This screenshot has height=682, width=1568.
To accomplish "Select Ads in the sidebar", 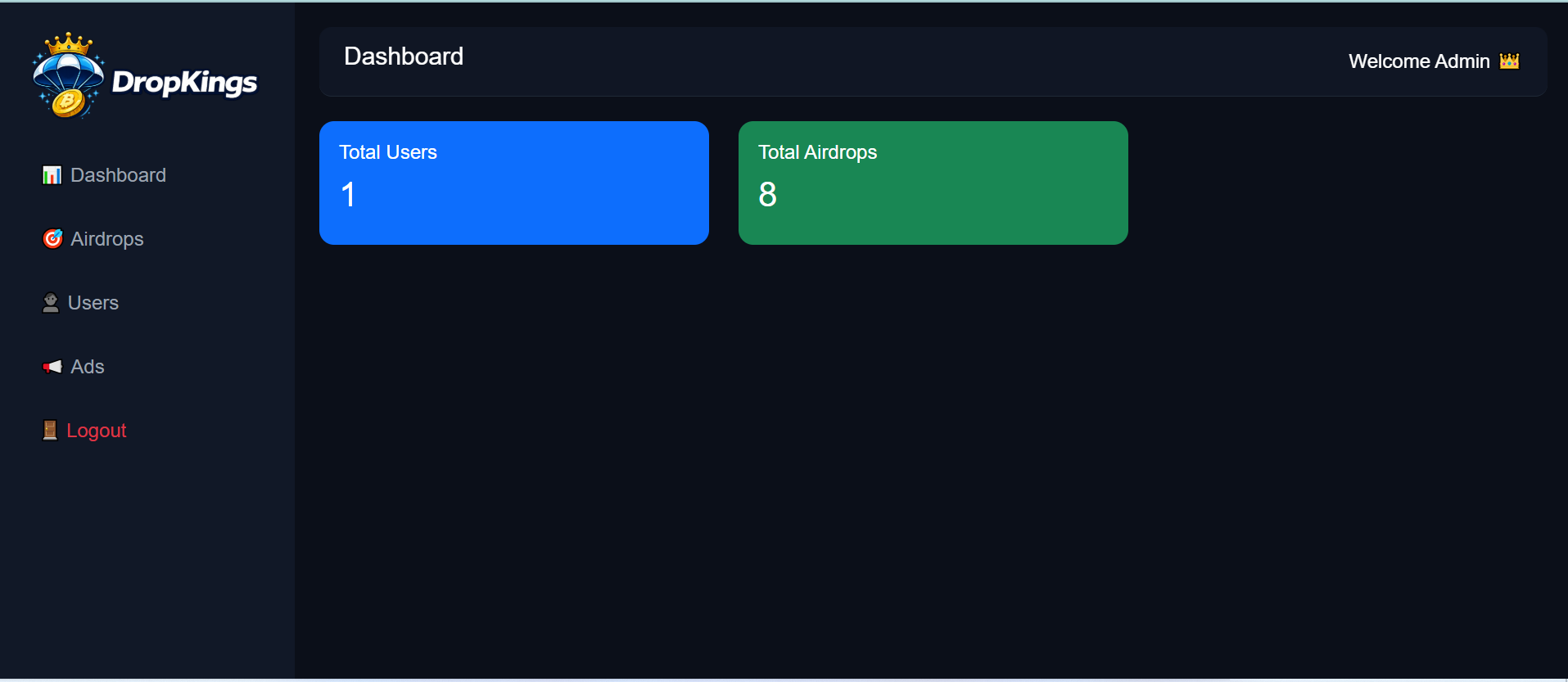I will tap(88, 367).
